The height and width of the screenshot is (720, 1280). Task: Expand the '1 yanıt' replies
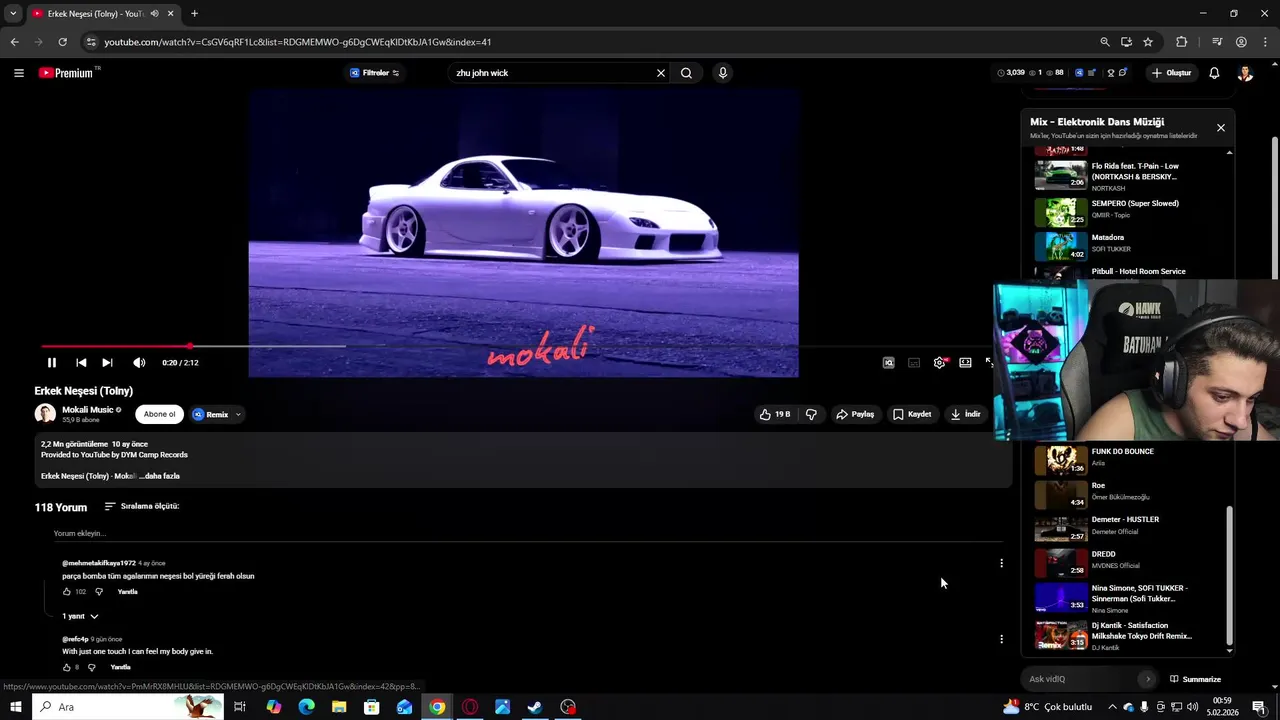pos(80,616)
